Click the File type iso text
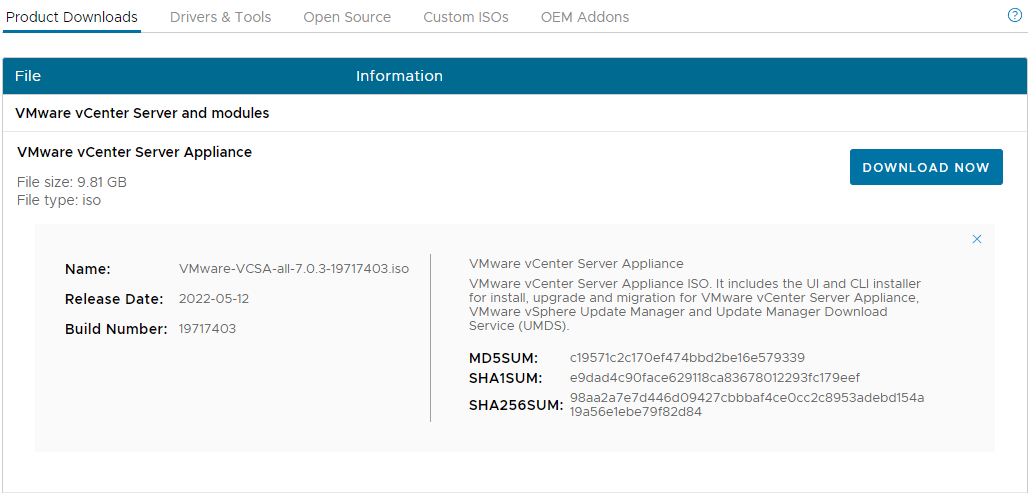The image size is (1032, 493). coord(59,200)
